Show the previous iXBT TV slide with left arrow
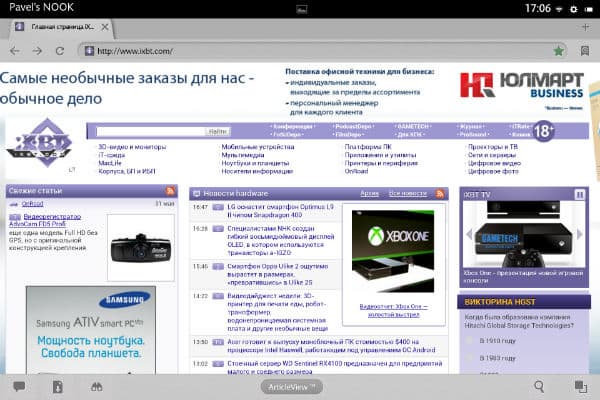This screenshot has width=600, height=400. 469,234
